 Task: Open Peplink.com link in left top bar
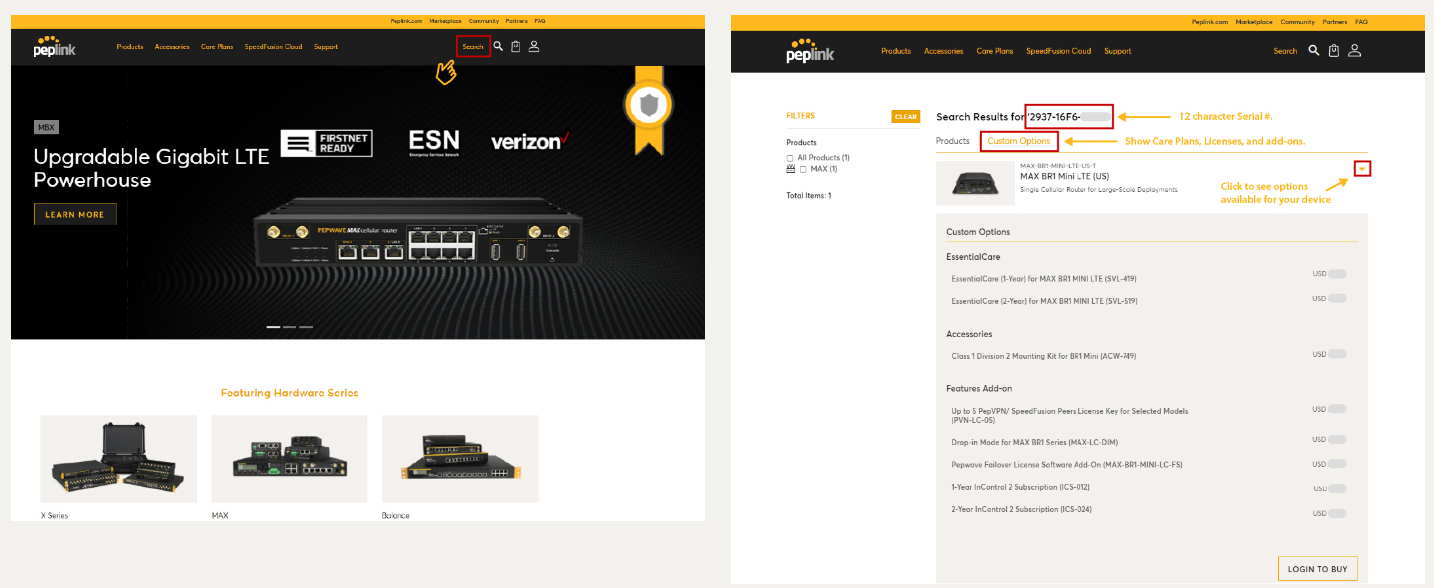pos(405,21)
